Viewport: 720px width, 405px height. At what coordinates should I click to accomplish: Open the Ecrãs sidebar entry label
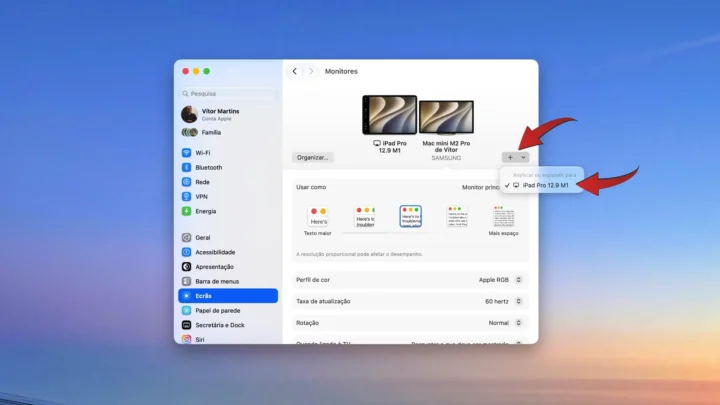[x=203, y=296]
